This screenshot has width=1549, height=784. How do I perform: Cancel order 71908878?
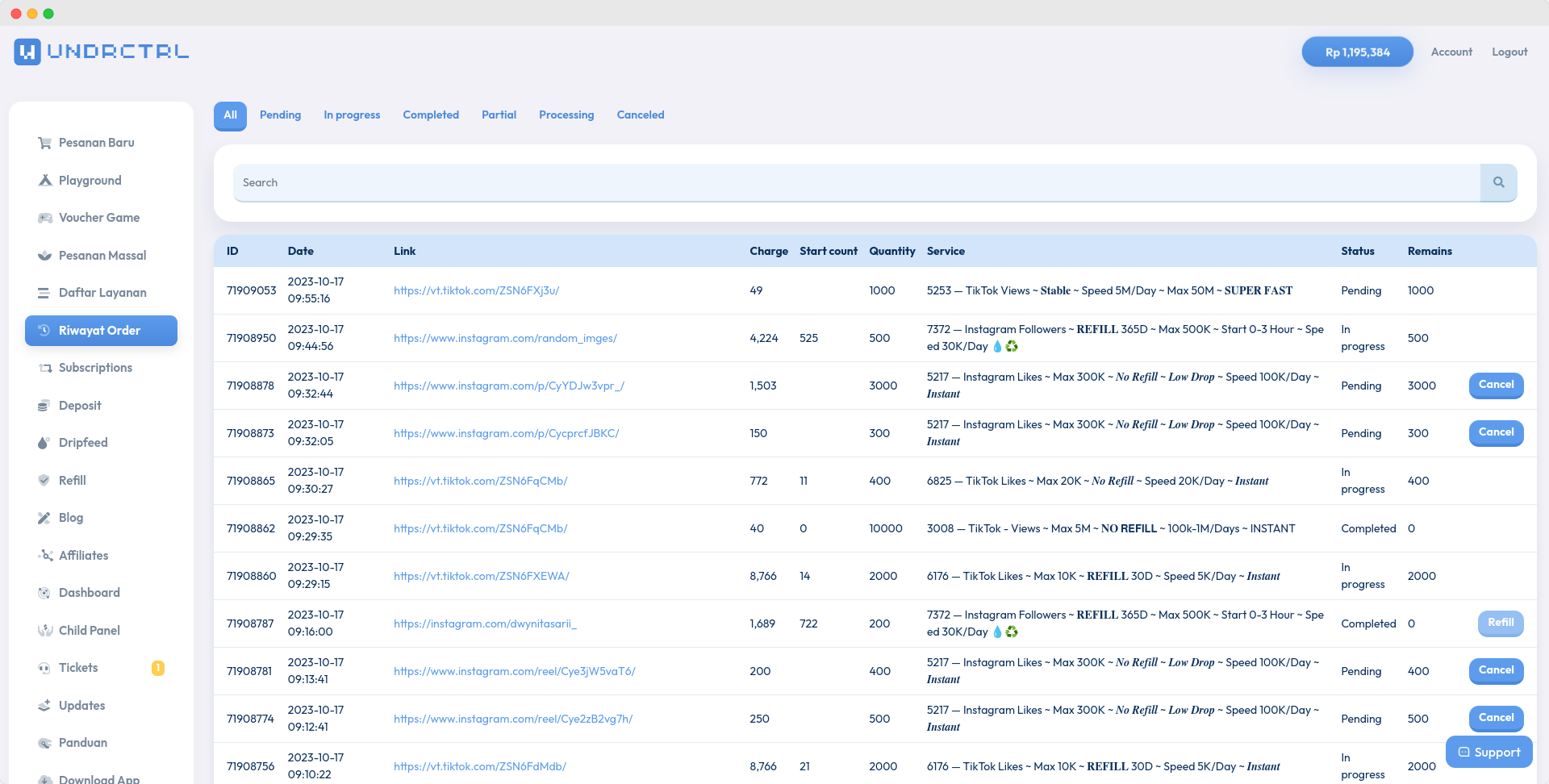click(x=1496, y=386)
